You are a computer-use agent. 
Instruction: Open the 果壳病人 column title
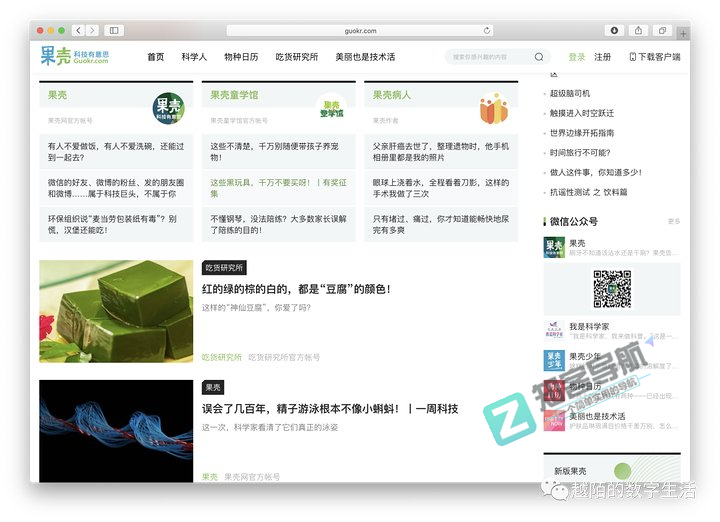click(392, 95)
